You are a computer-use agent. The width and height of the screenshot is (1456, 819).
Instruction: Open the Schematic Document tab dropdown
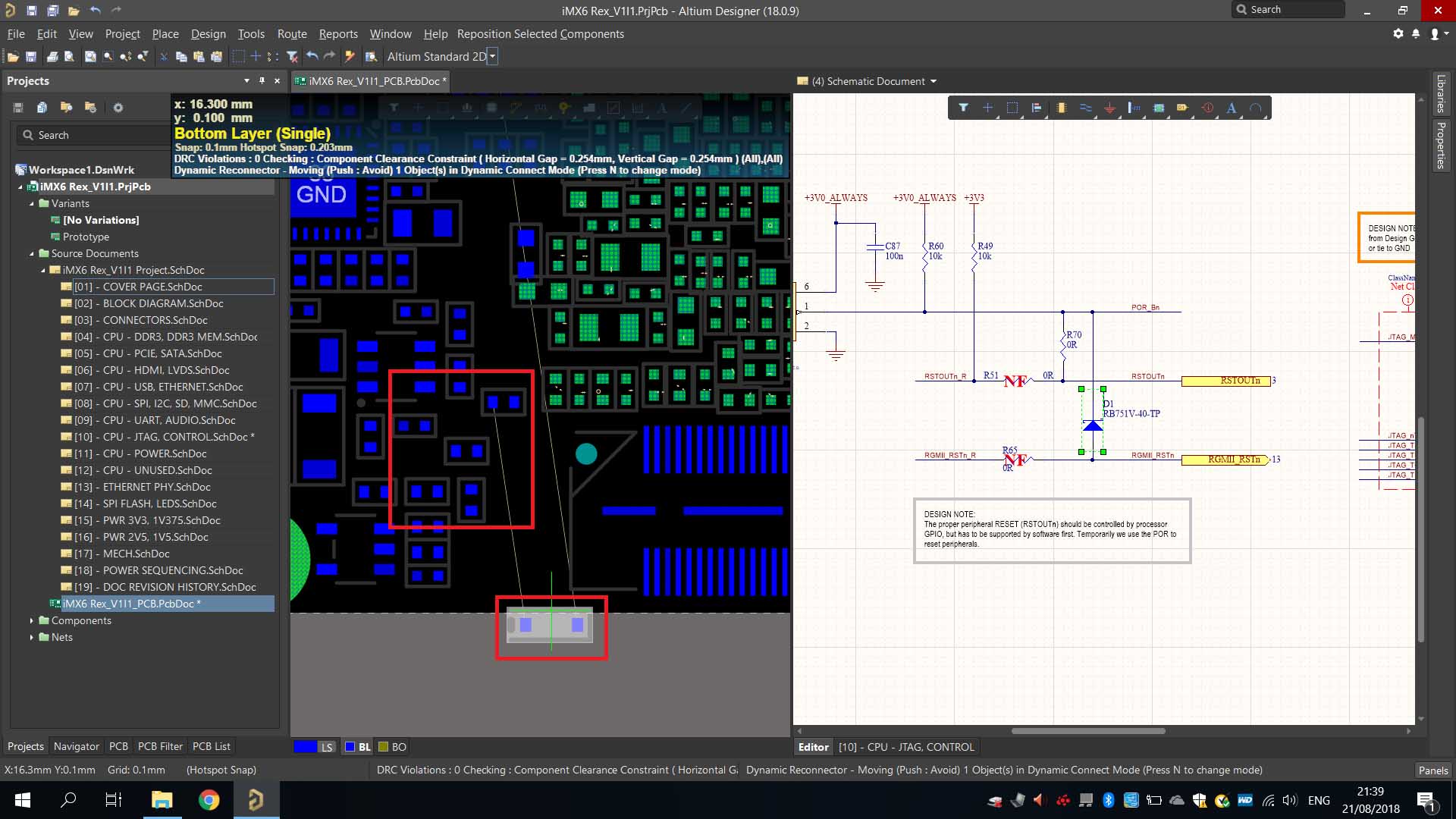point(934,81)
